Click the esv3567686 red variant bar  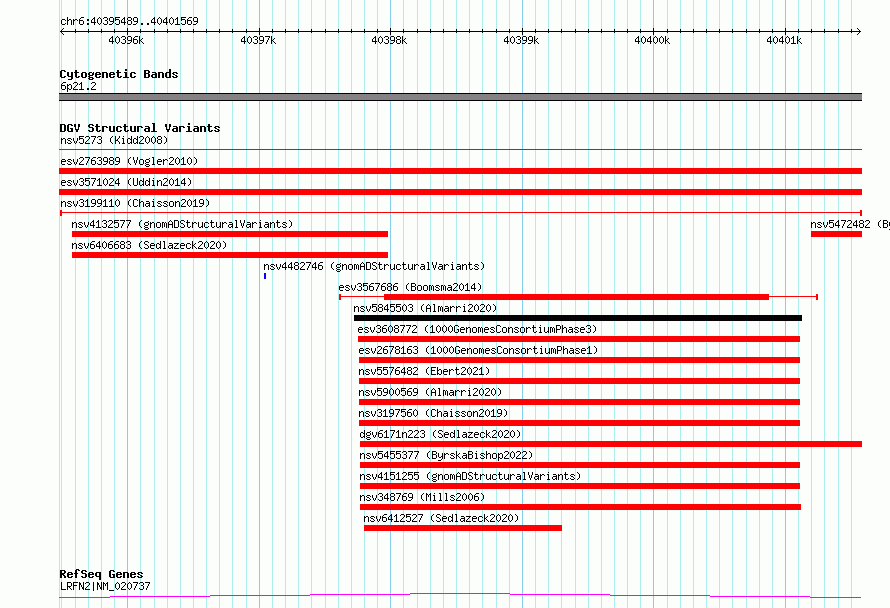click(x=576, y=297)
